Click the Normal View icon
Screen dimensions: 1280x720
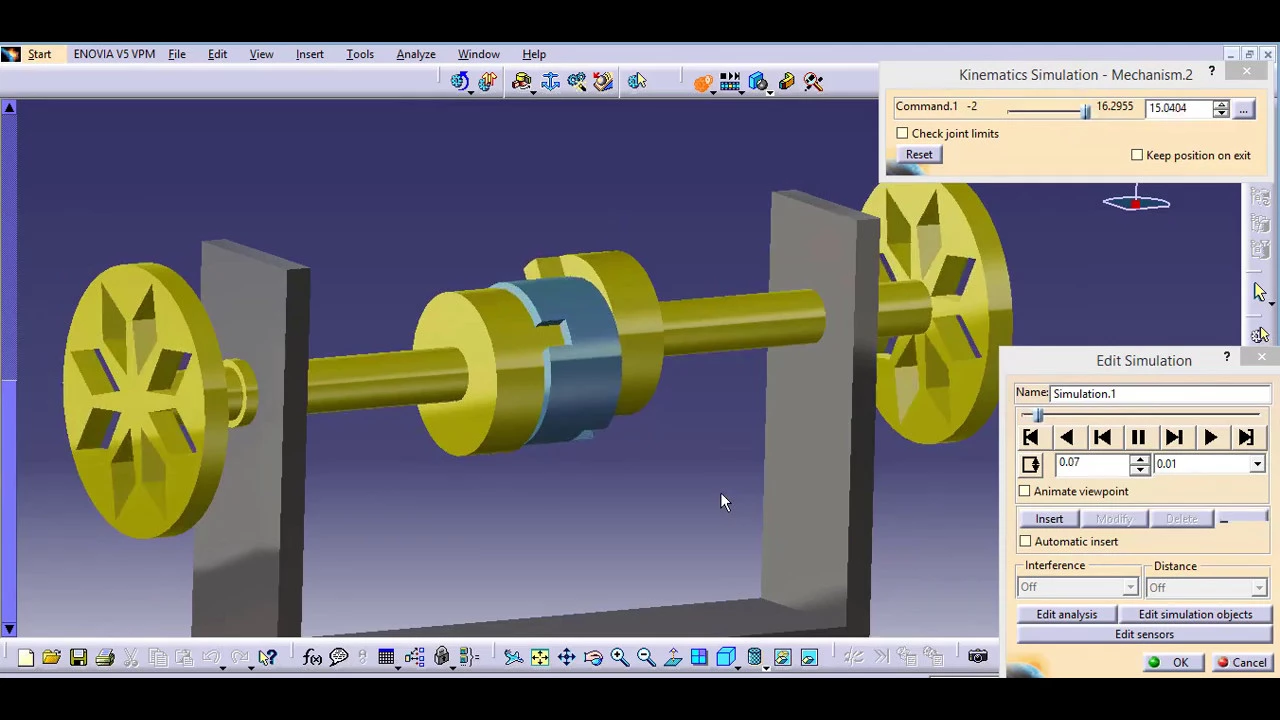tap(673, 657)
